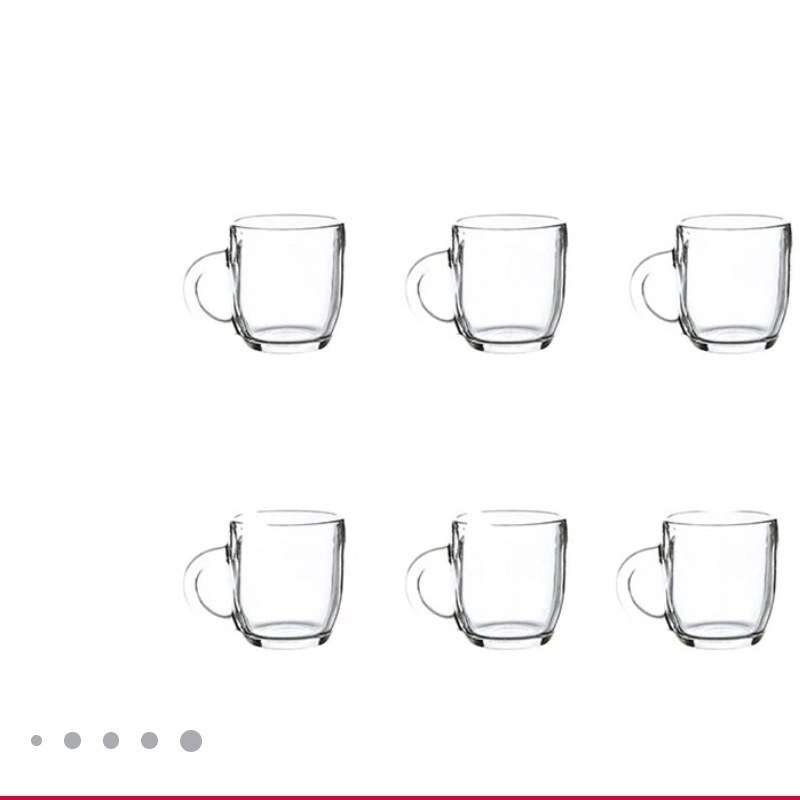Go to the second carousel page dot
This screenshot has height=800, width=800.
pos(72,740)
